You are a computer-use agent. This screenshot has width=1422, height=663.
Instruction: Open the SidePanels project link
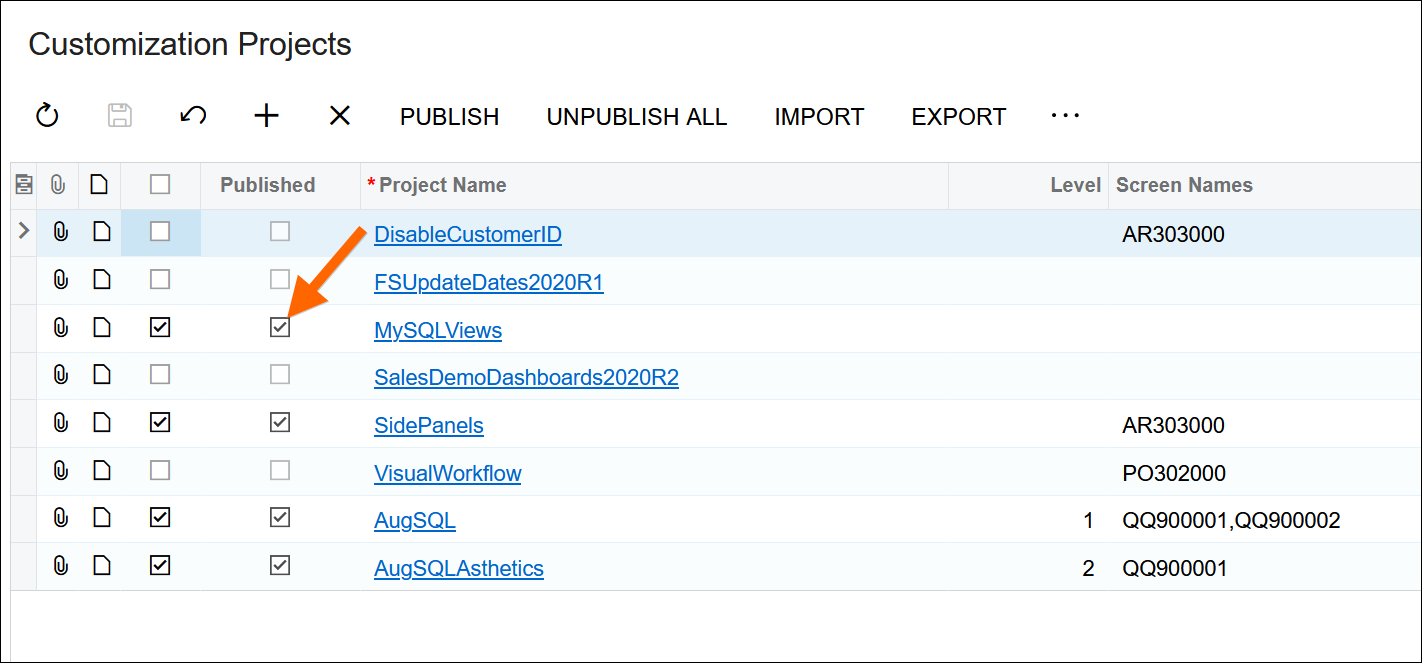point(429,426)
